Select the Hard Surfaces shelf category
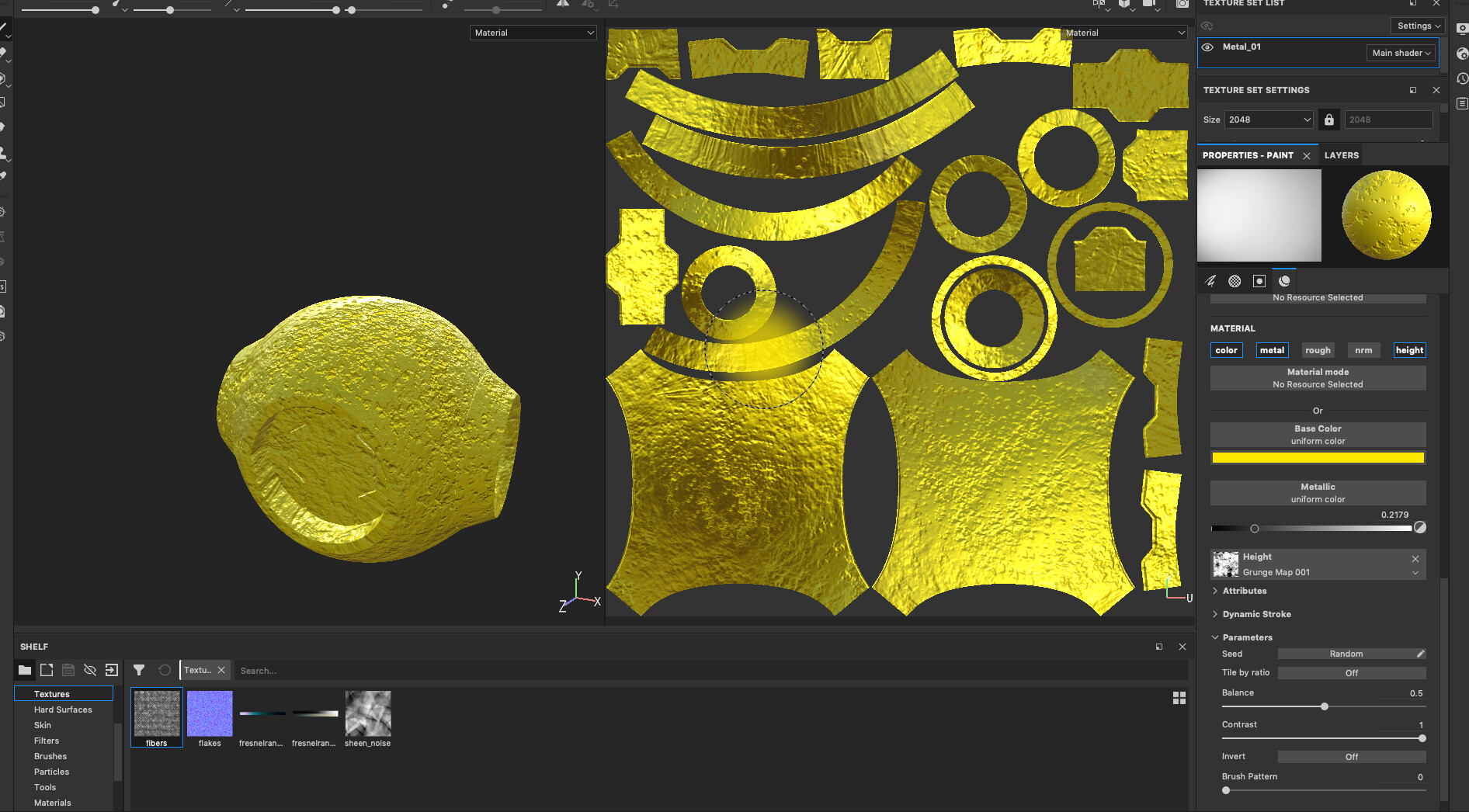 (63, 710)
